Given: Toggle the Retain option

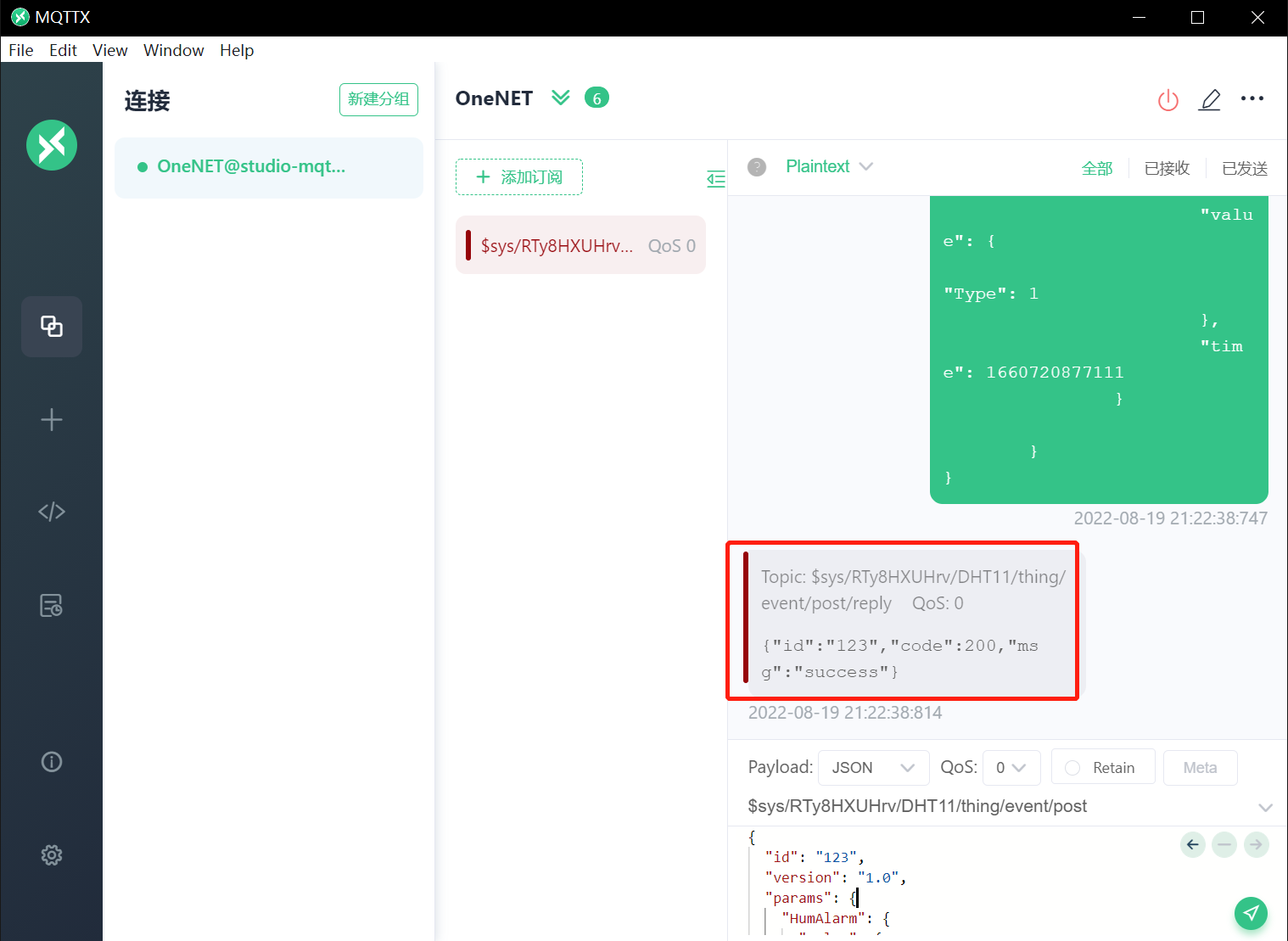Looking at the screenshot, I should (1103, 767).
